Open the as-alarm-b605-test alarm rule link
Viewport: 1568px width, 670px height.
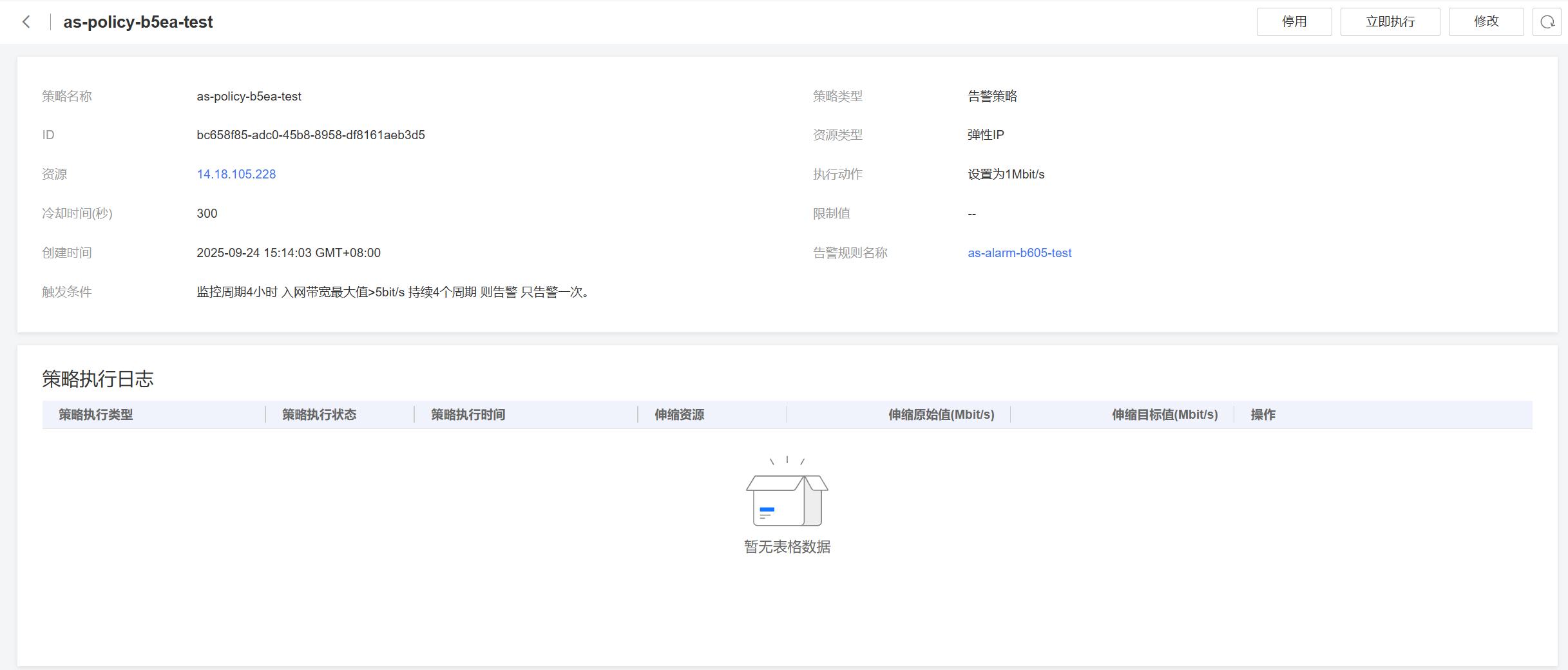point(1019,253)
